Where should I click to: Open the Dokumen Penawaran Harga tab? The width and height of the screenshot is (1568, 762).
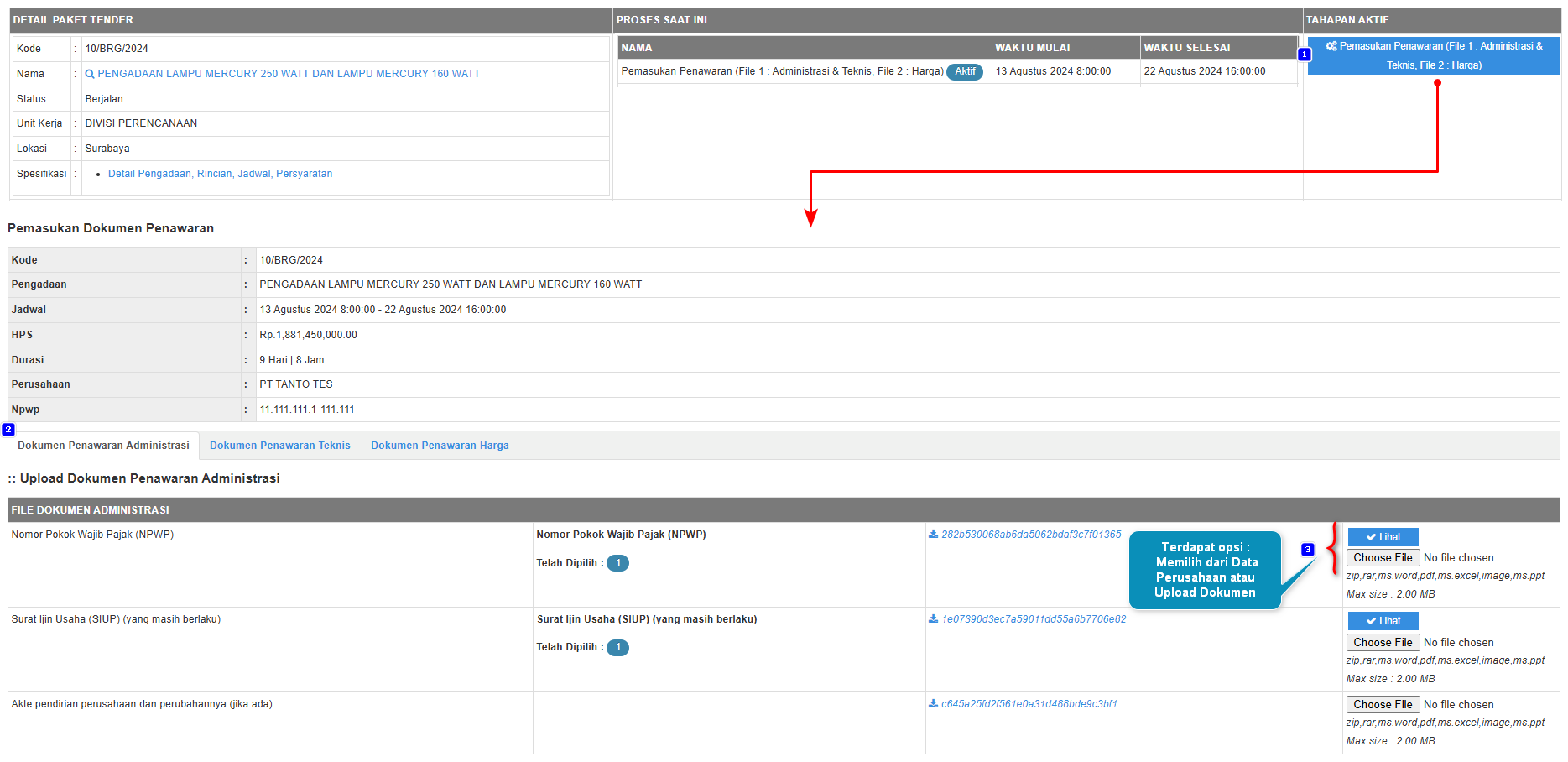[440, 446]
